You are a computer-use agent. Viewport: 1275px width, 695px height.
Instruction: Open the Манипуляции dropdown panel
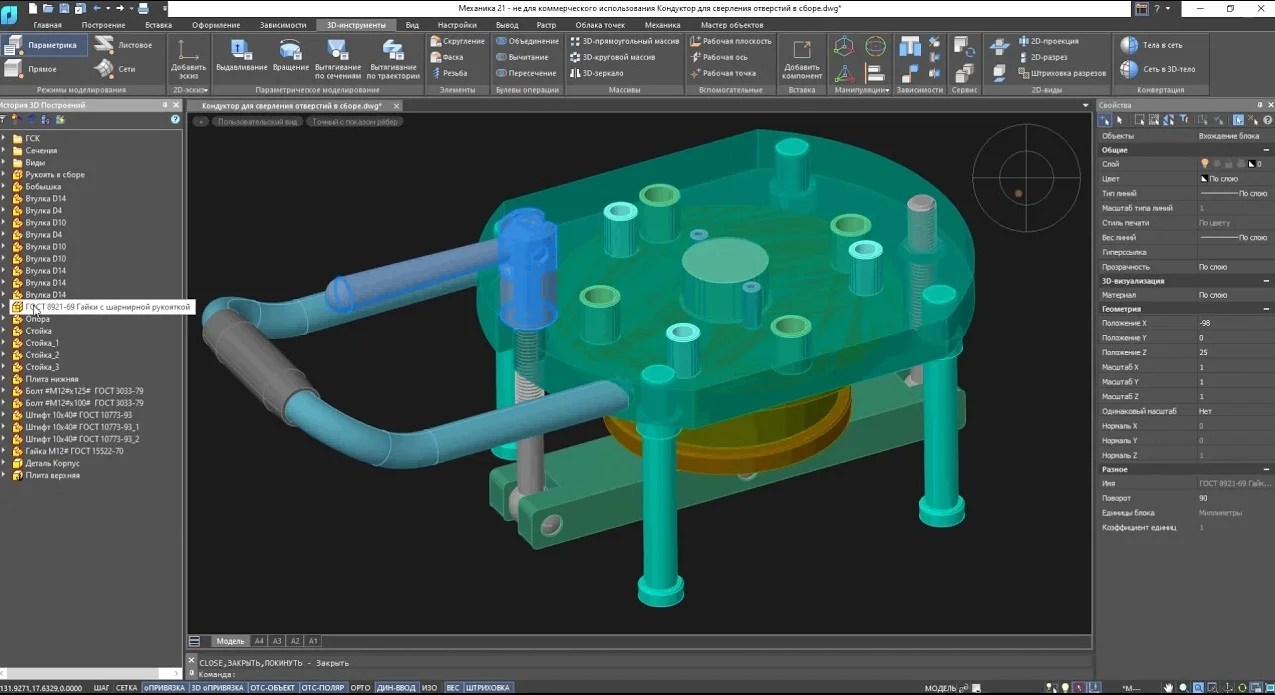[x=861, y=90]
